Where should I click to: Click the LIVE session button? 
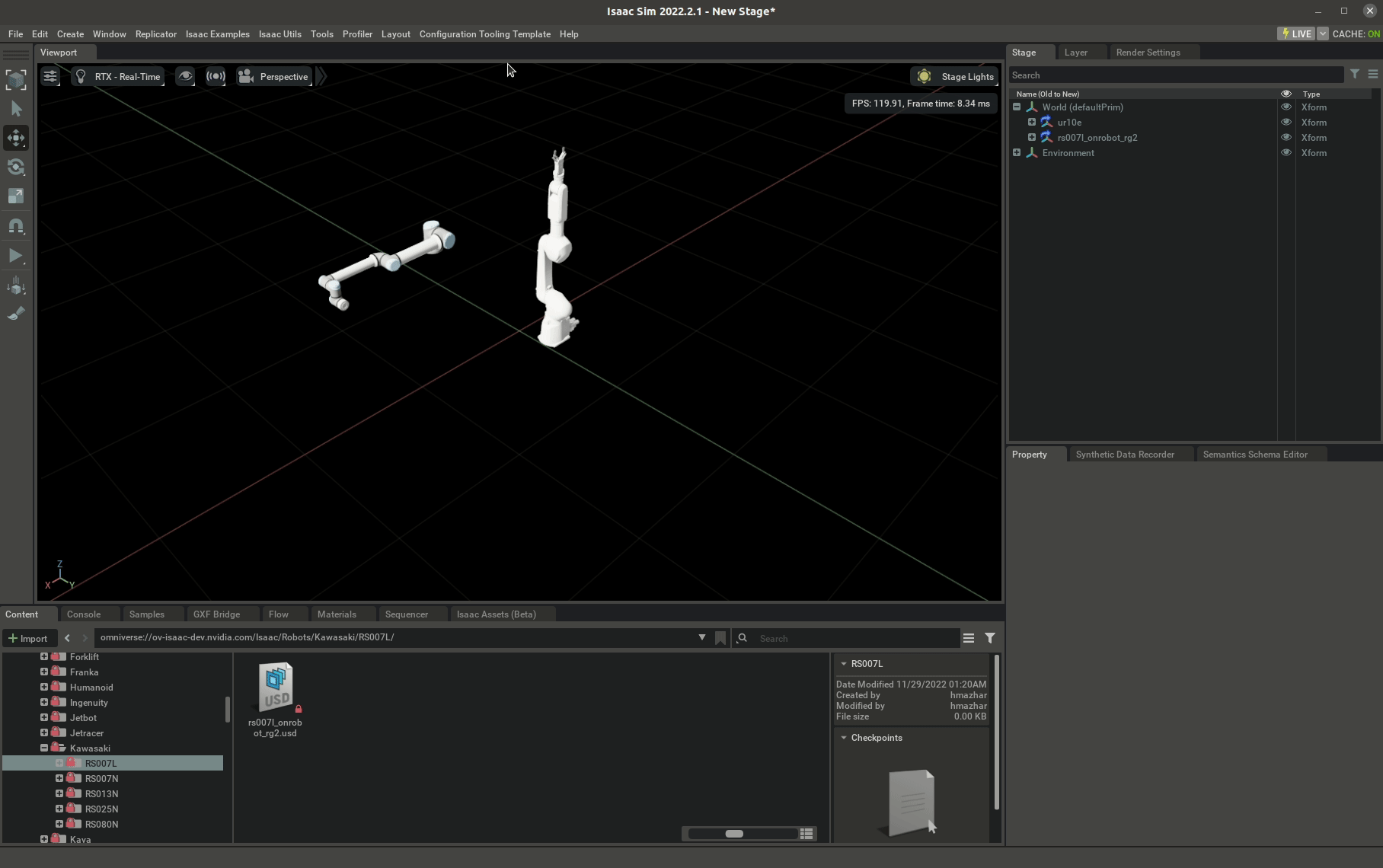(1296, 34)
